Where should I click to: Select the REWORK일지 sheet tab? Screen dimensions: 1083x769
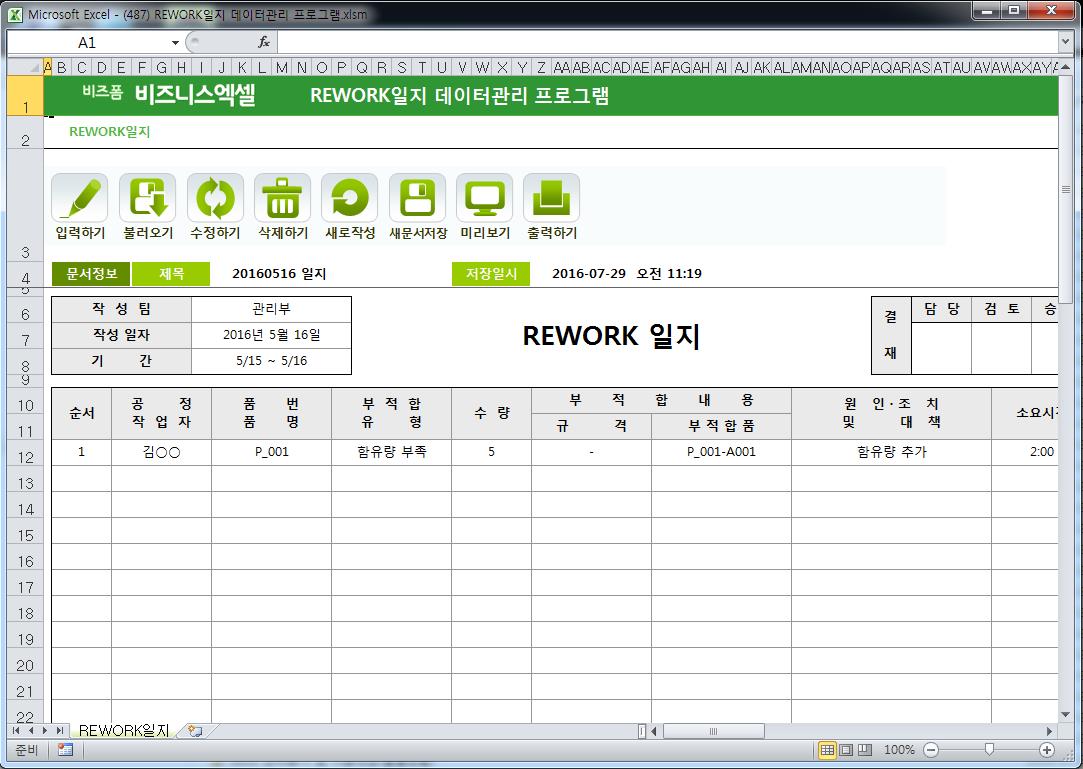124,730
